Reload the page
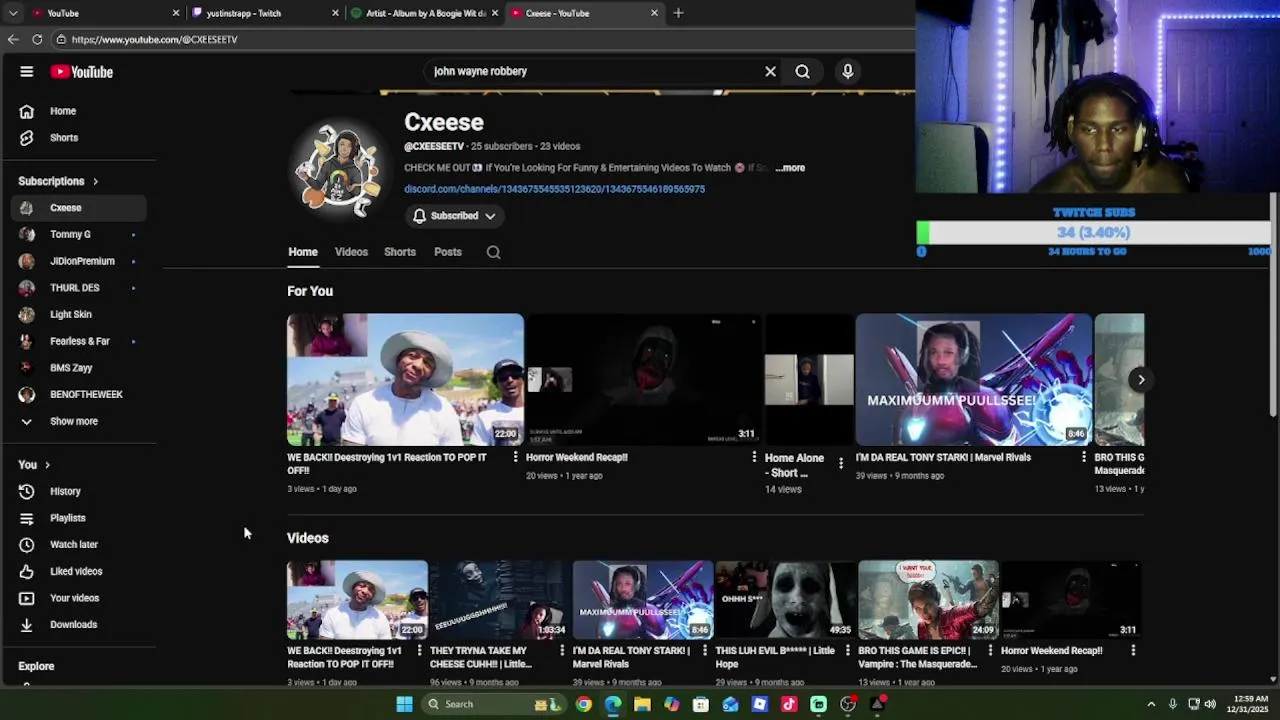The width and height of the screenshot is (1280, 720). [37, 39]
